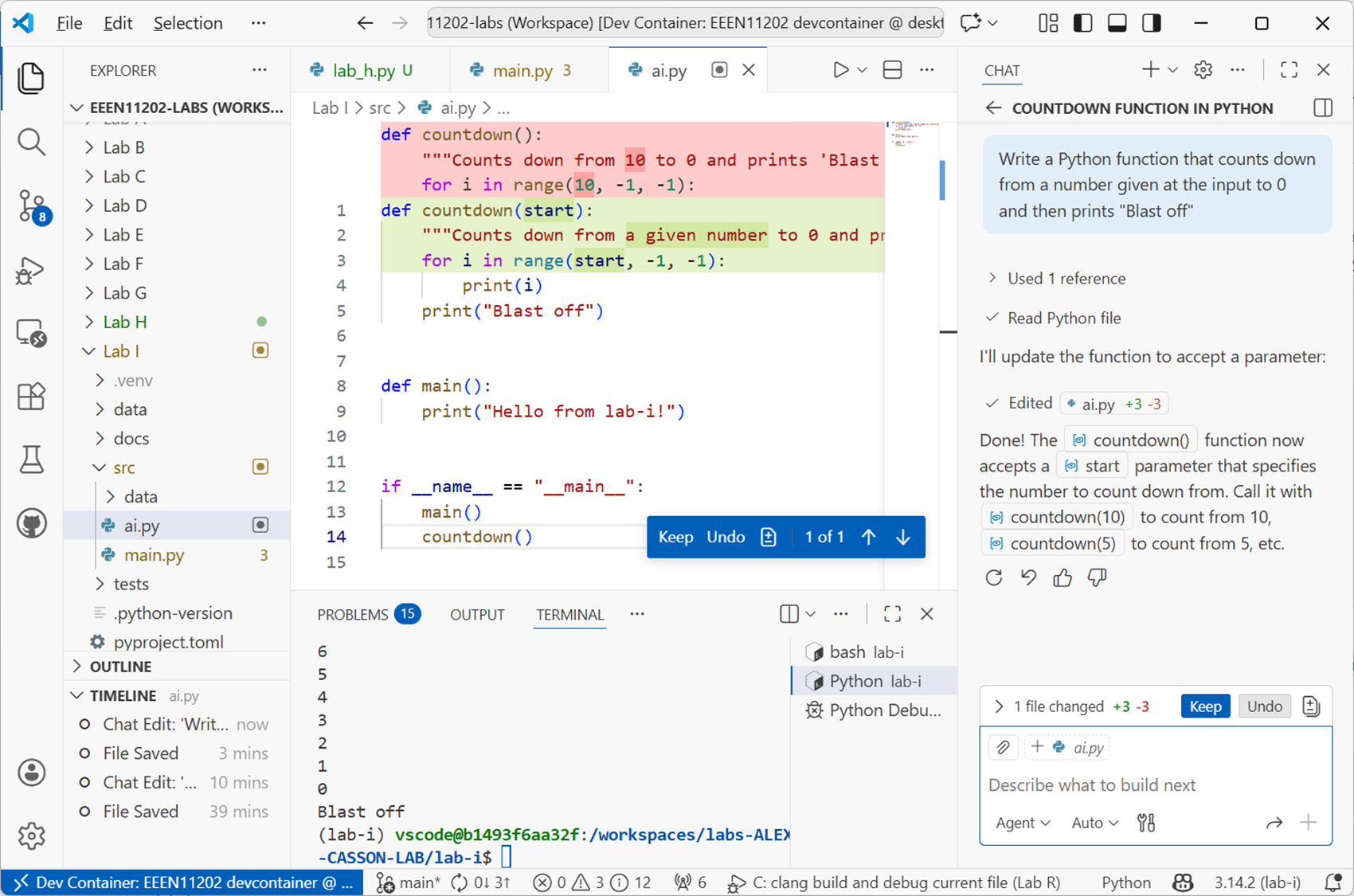
Task: Switch to the OUTPUT panel tab
Action: pyautogui.click(x=477, y=614)
